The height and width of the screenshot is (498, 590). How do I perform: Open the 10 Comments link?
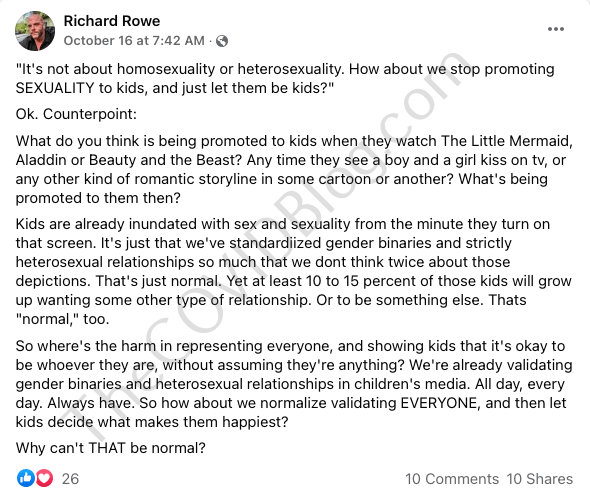coord(452,479)
